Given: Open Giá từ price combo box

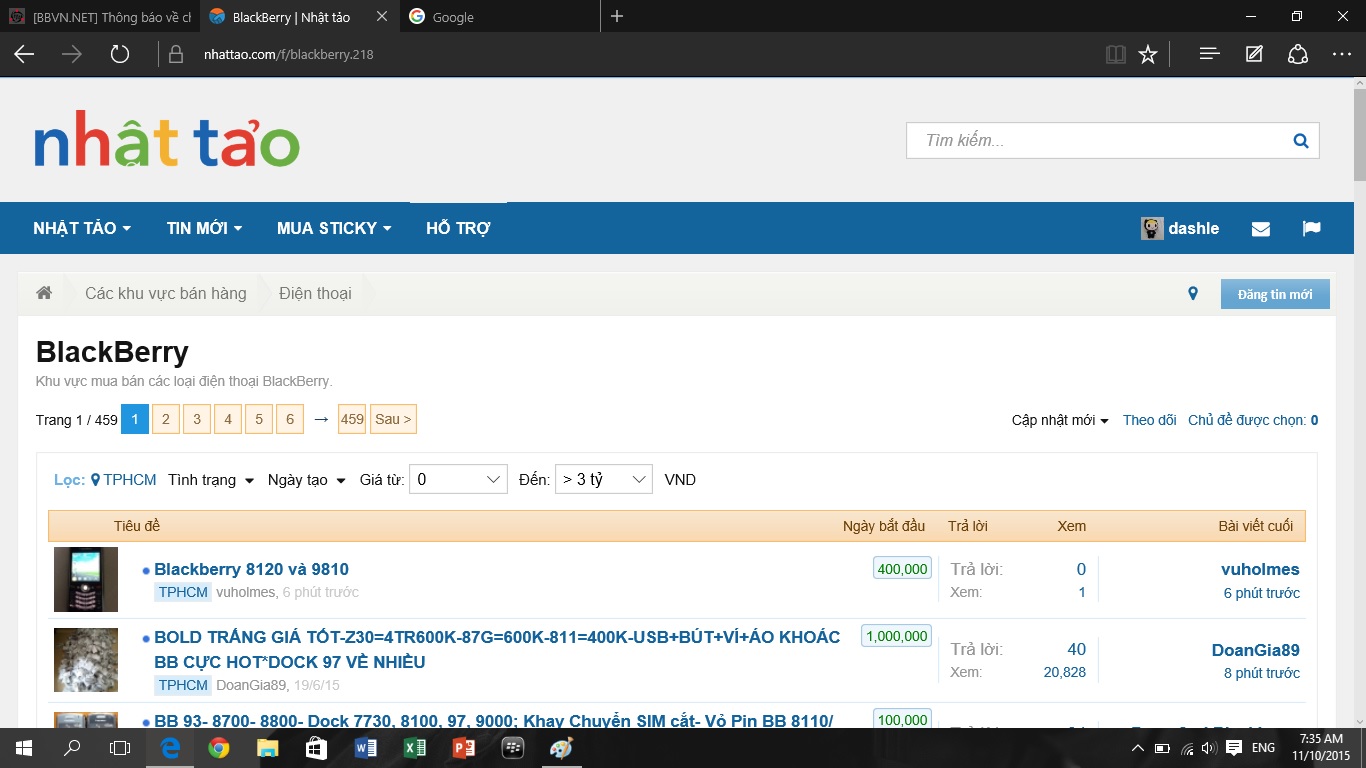Looking at the screenshot, I should click(458, 479).
